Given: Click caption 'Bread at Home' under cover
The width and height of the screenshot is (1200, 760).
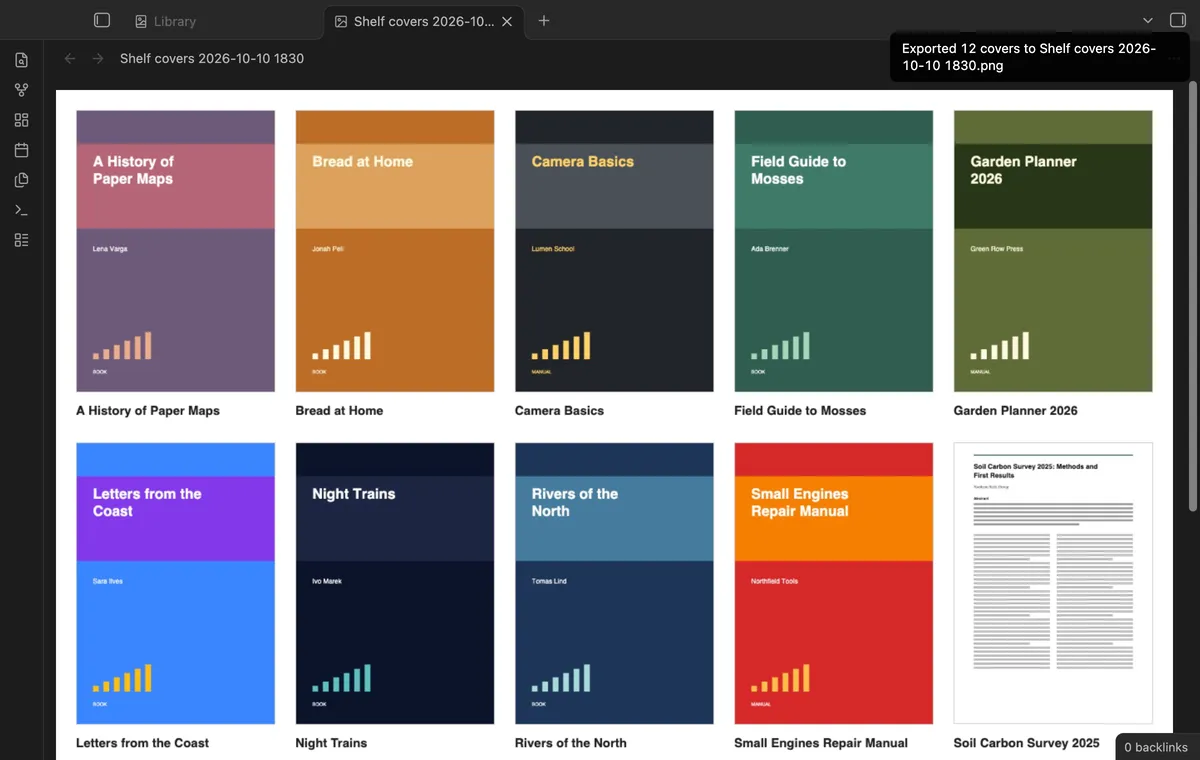Looking at the screenshot, I should (x=339, y=411).
